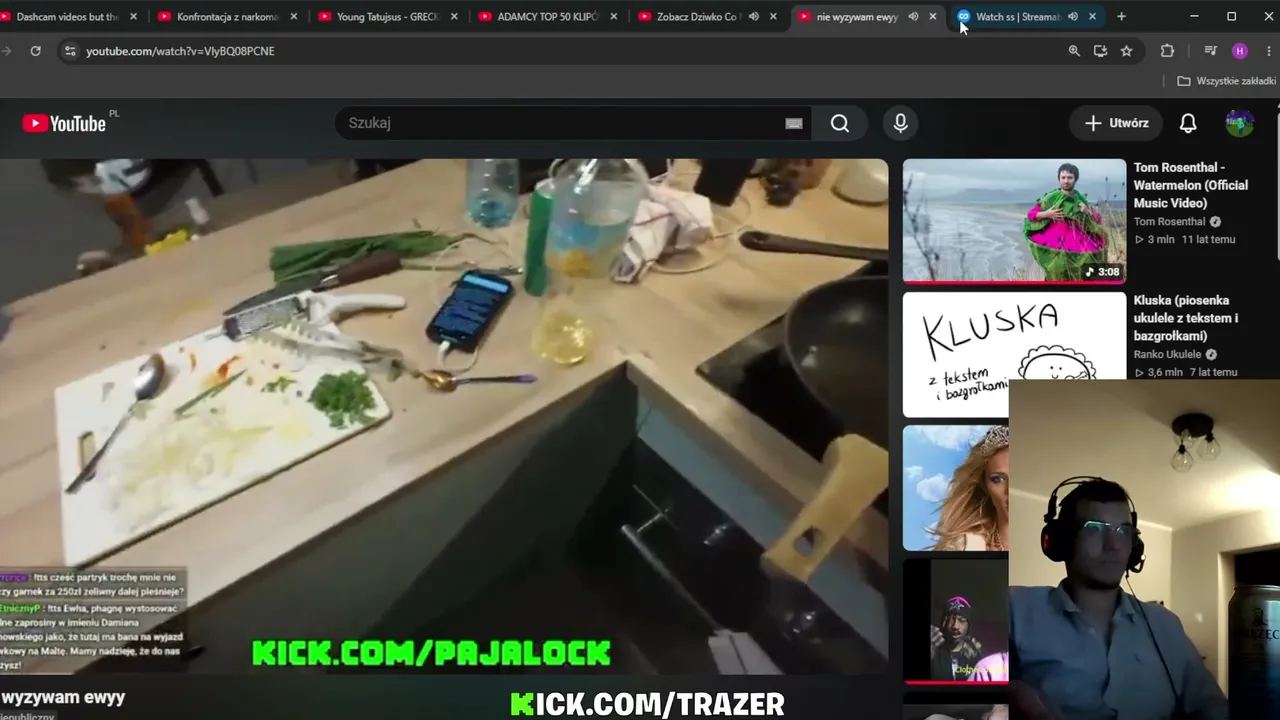
Task: Close the "Zobacz Dziwko Co" tab
Action: click(x=773, y=16)
